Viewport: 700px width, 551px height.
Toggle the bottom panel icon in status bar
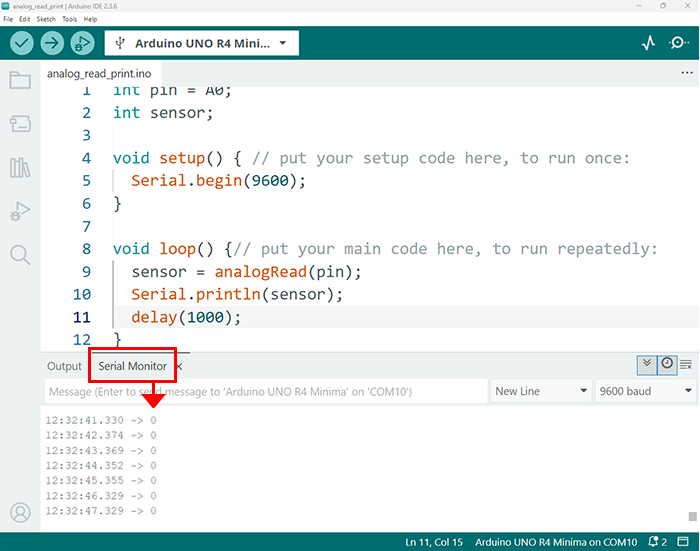[683, 542]
